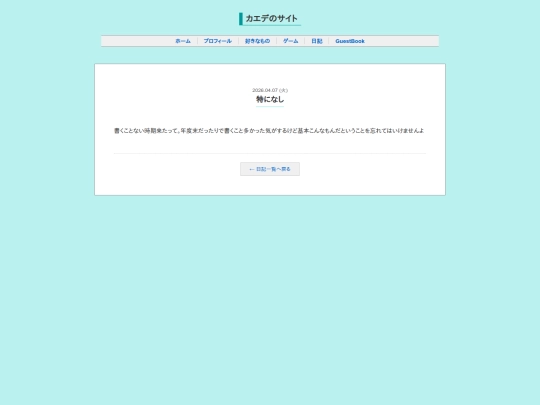Open the 日記 nav link

point(317,41)
